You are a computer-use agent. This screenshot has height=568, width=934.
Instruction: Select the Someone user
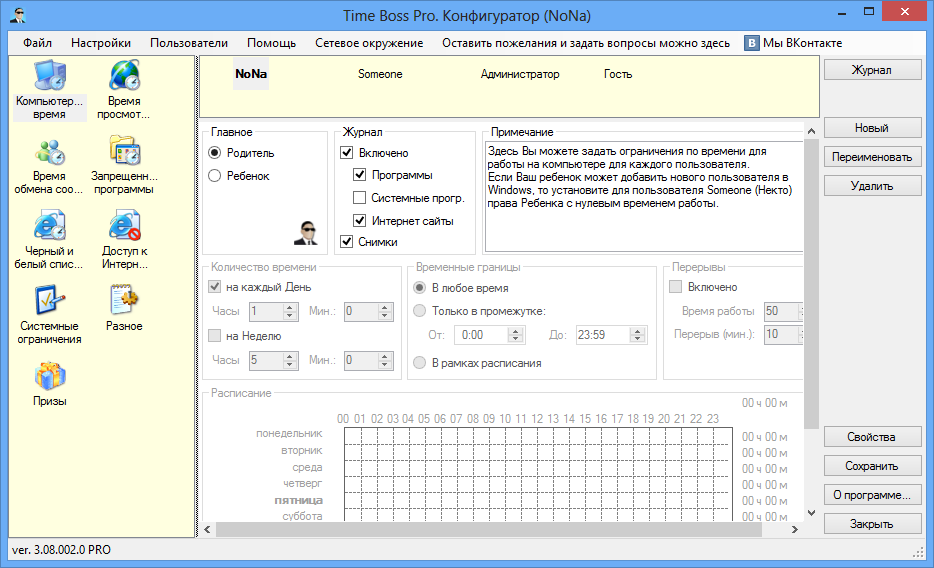(x=380, y=74)
